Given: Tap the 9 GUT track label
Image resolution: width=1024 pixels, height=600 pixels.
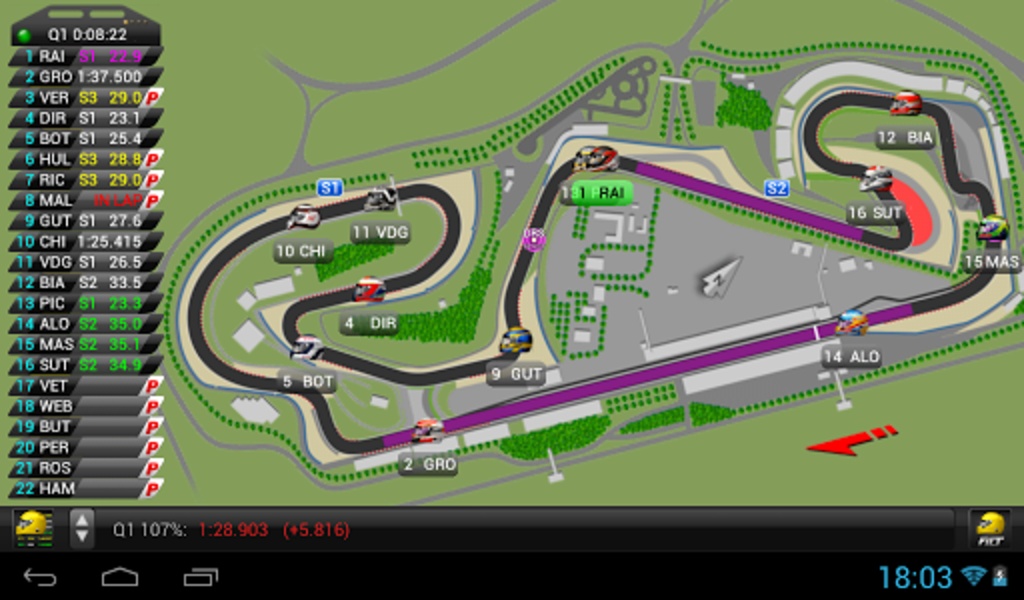Looking at the screenshot, I should tap(516, 374).
